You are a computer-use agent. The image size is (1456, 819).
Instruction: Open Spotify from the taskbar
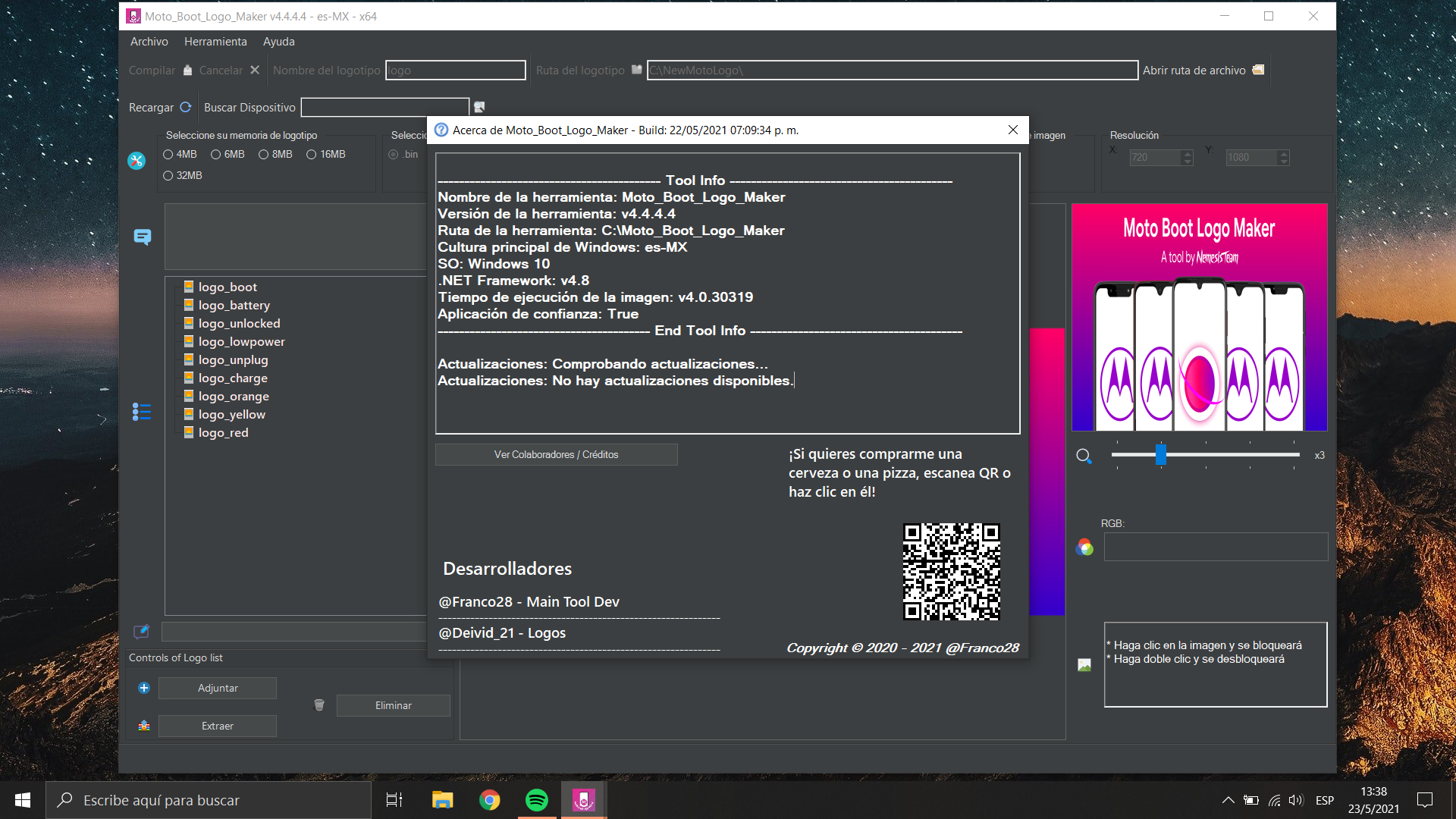pyautogui.click(x=537, y=800)
